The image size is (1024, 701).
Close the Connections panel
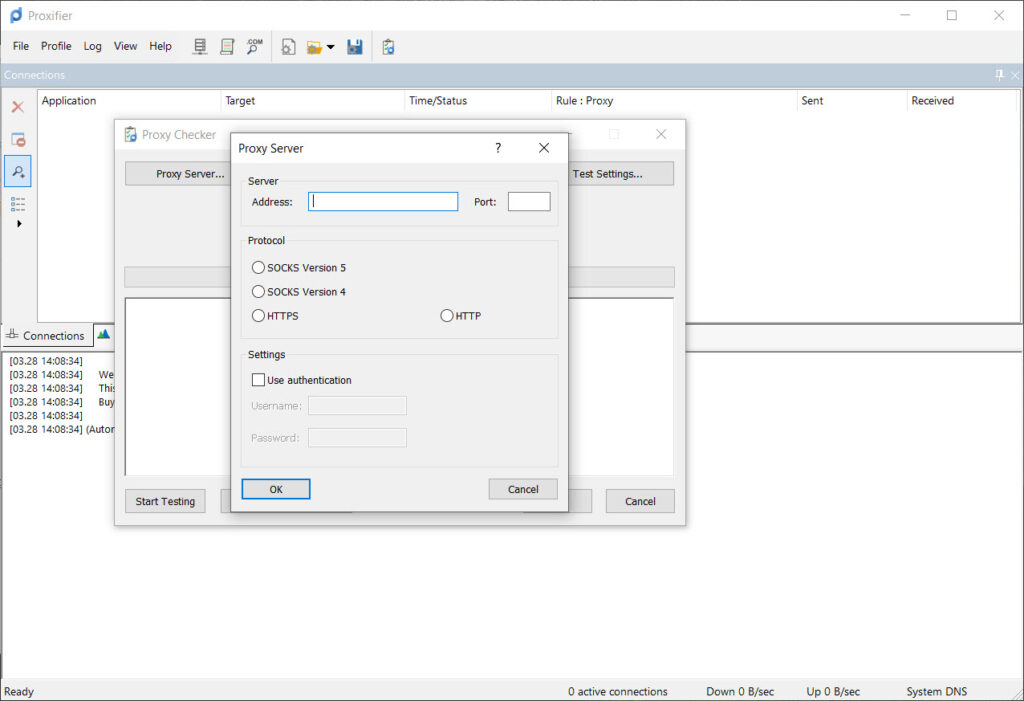[1015, 75]
